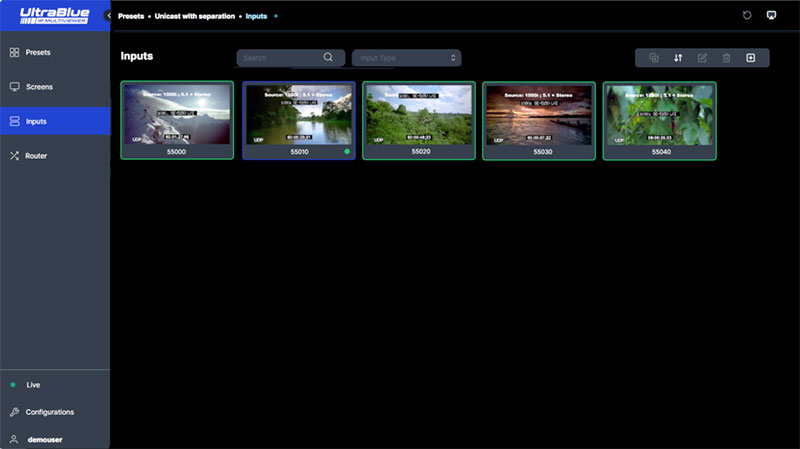Open the Presets section in sidebar

[x=55, y=52]
